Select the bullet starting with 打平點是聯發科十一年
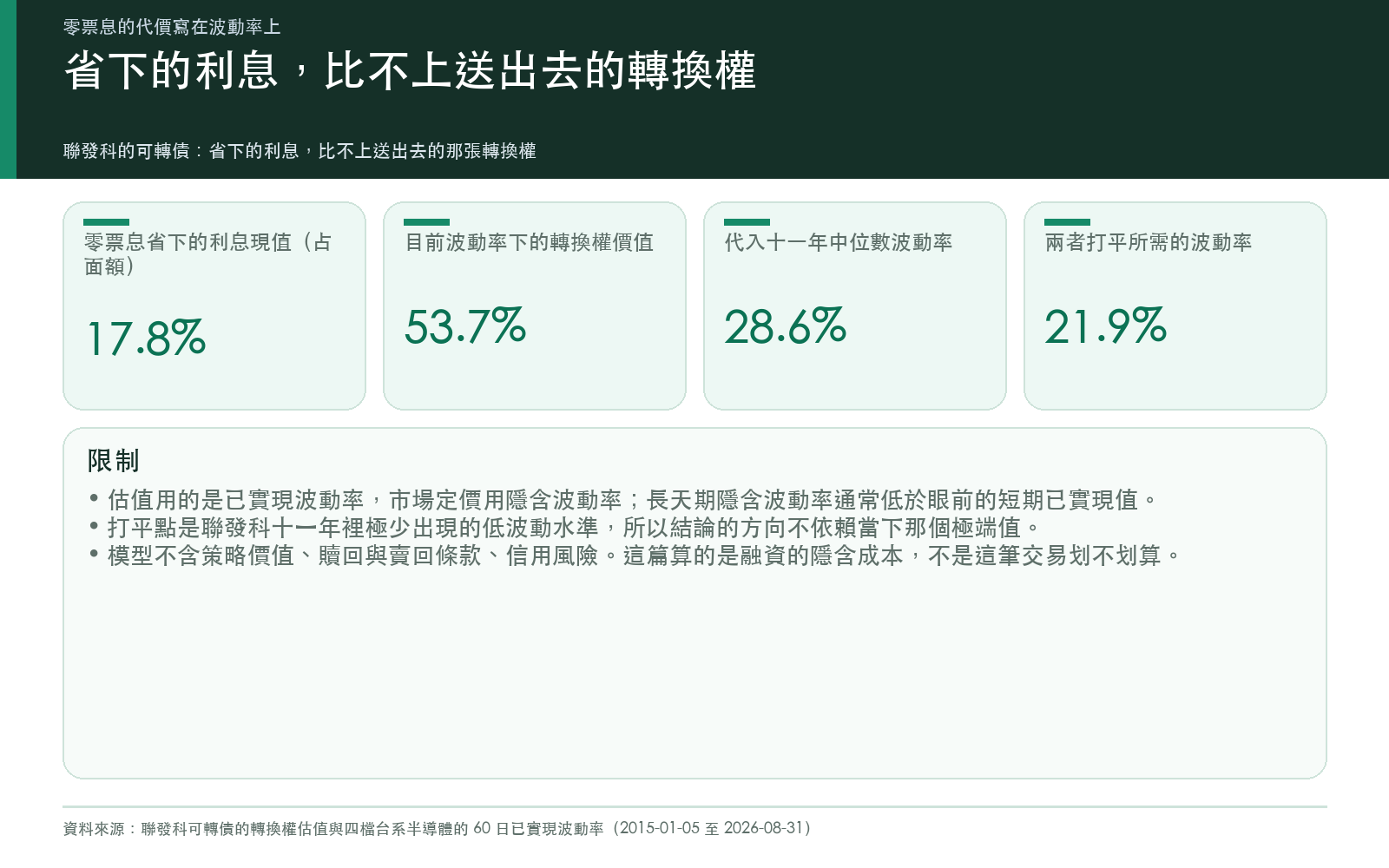Screen dimensions: 1389x868 564,528
